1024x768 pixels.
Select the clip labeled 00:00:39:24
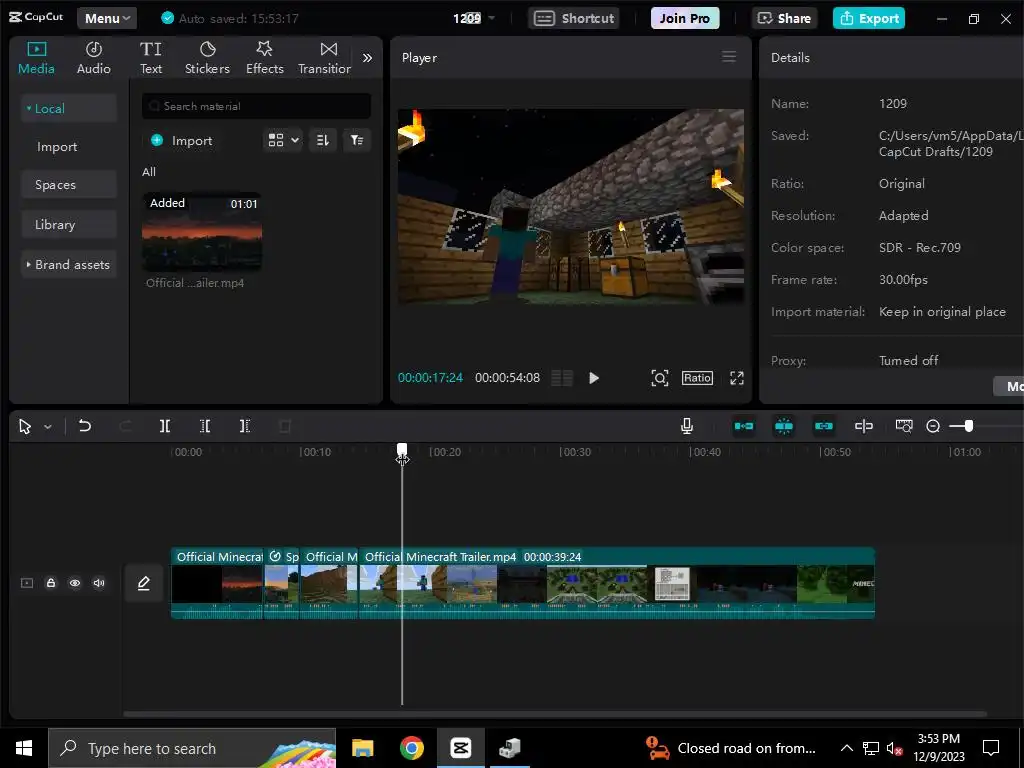(616, 583)
